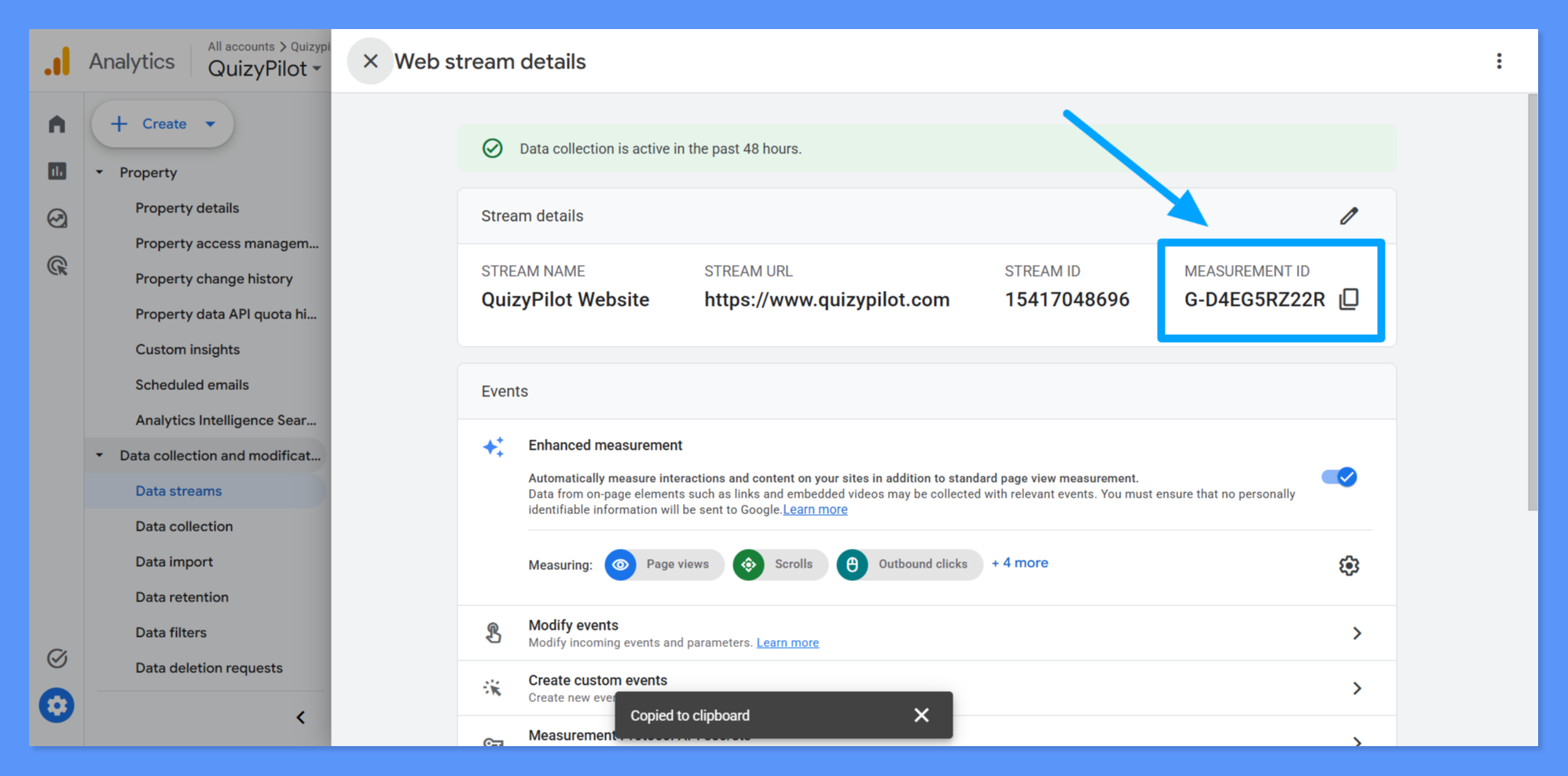Collapse the admin sidebar

[x=301, y=717]
